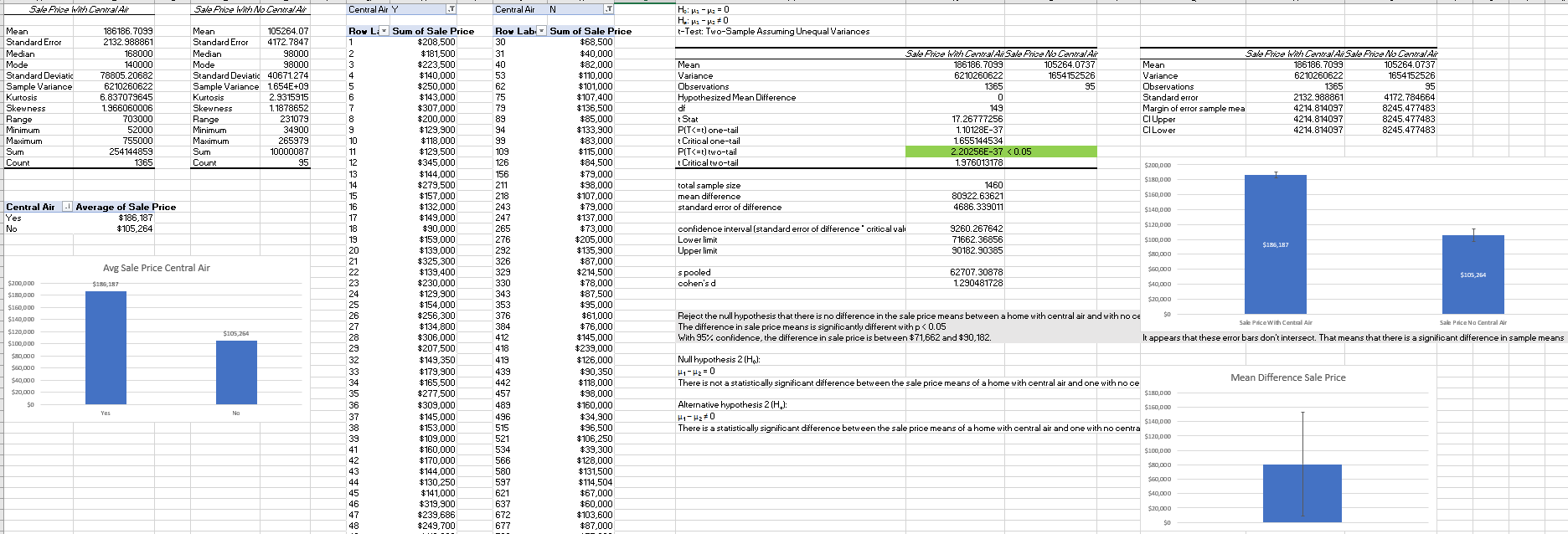Select the Sum value 254144859

(x=131, y=151)
